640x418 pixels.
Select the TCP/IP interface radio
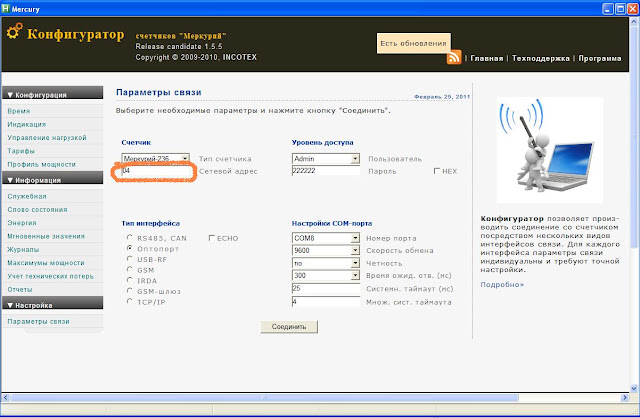coord(129,301)
